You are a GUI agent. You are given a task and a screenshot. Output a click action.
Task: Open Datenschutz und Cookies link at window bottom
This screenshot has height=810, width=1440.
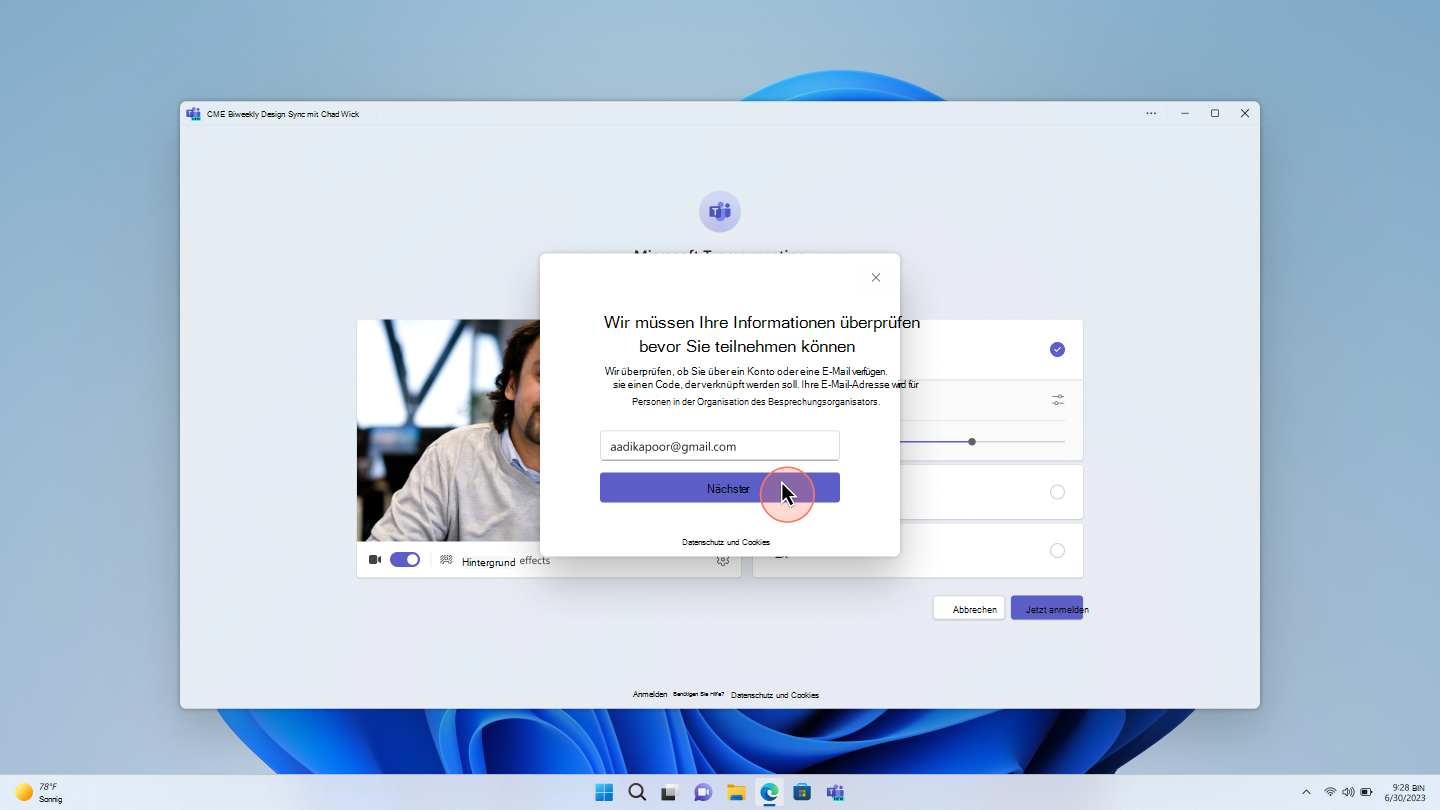click(775, 694)
